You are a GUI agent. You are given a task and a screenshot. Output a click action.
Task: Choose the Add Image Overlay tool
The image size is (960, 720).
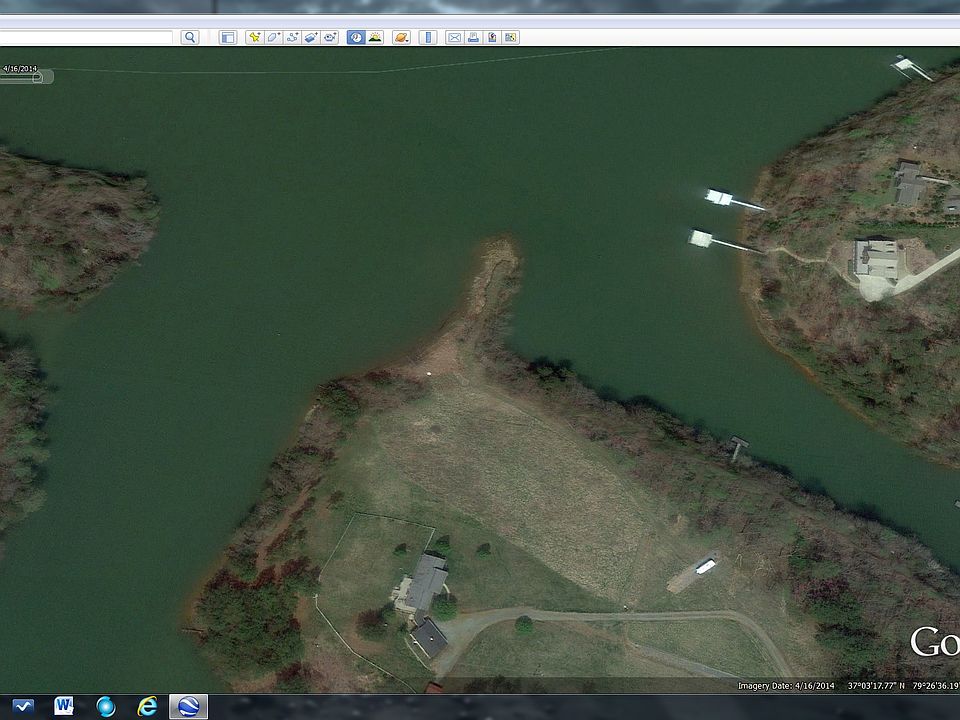312,37
